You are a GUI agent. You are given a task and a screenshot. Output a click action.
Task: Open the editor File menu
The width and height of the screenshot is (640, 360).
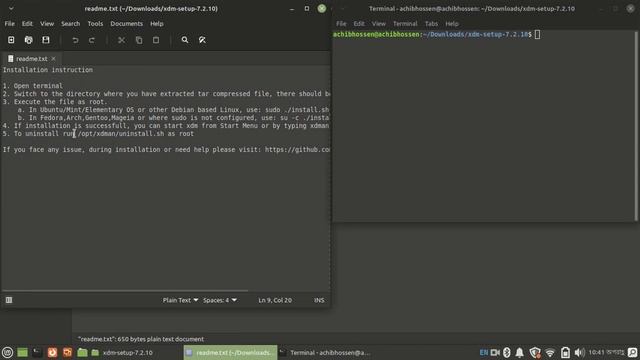coord(9,24)
